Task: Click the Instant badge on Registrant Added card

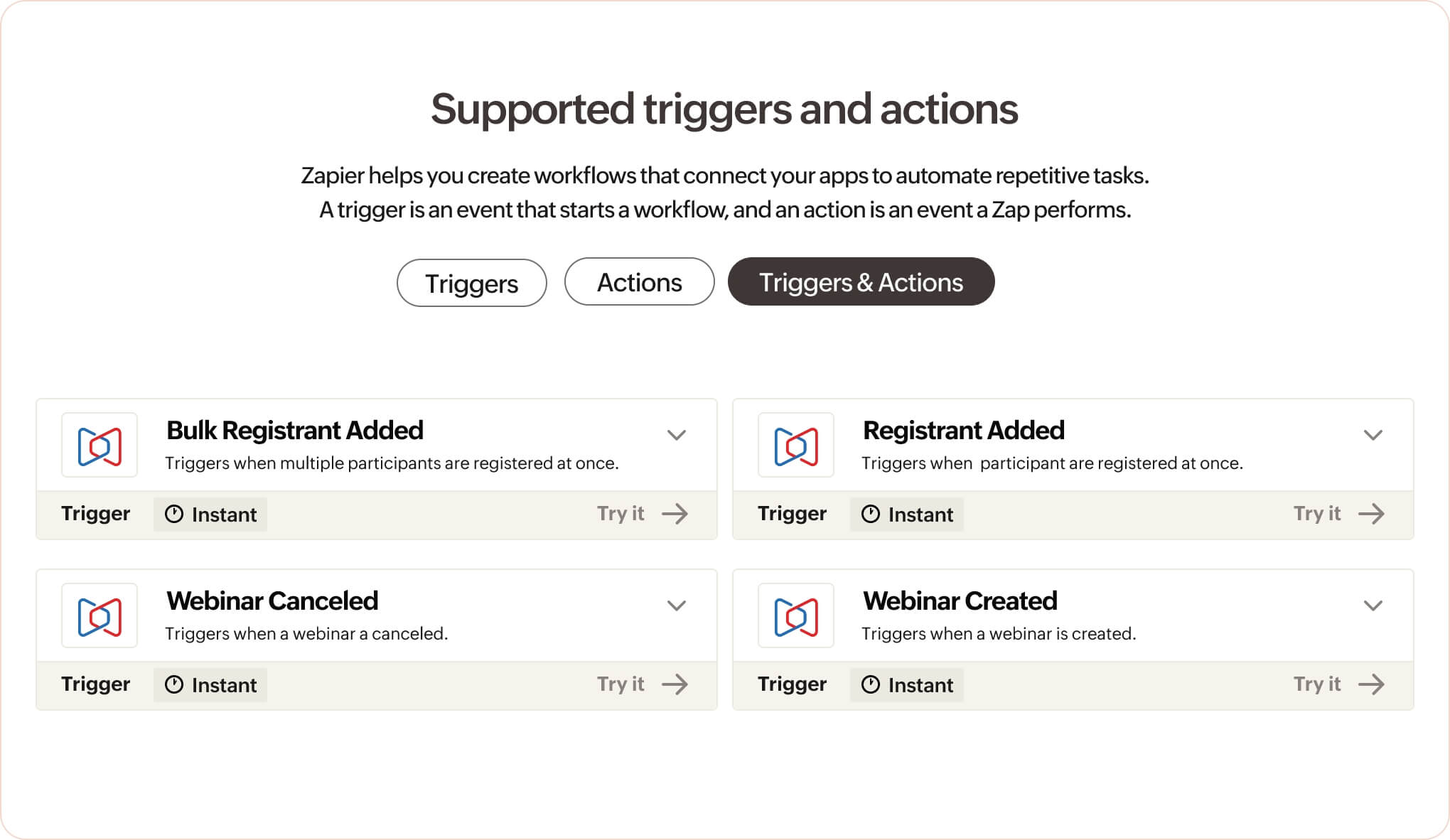Action: pyautogui.click(x=906, y=514)
